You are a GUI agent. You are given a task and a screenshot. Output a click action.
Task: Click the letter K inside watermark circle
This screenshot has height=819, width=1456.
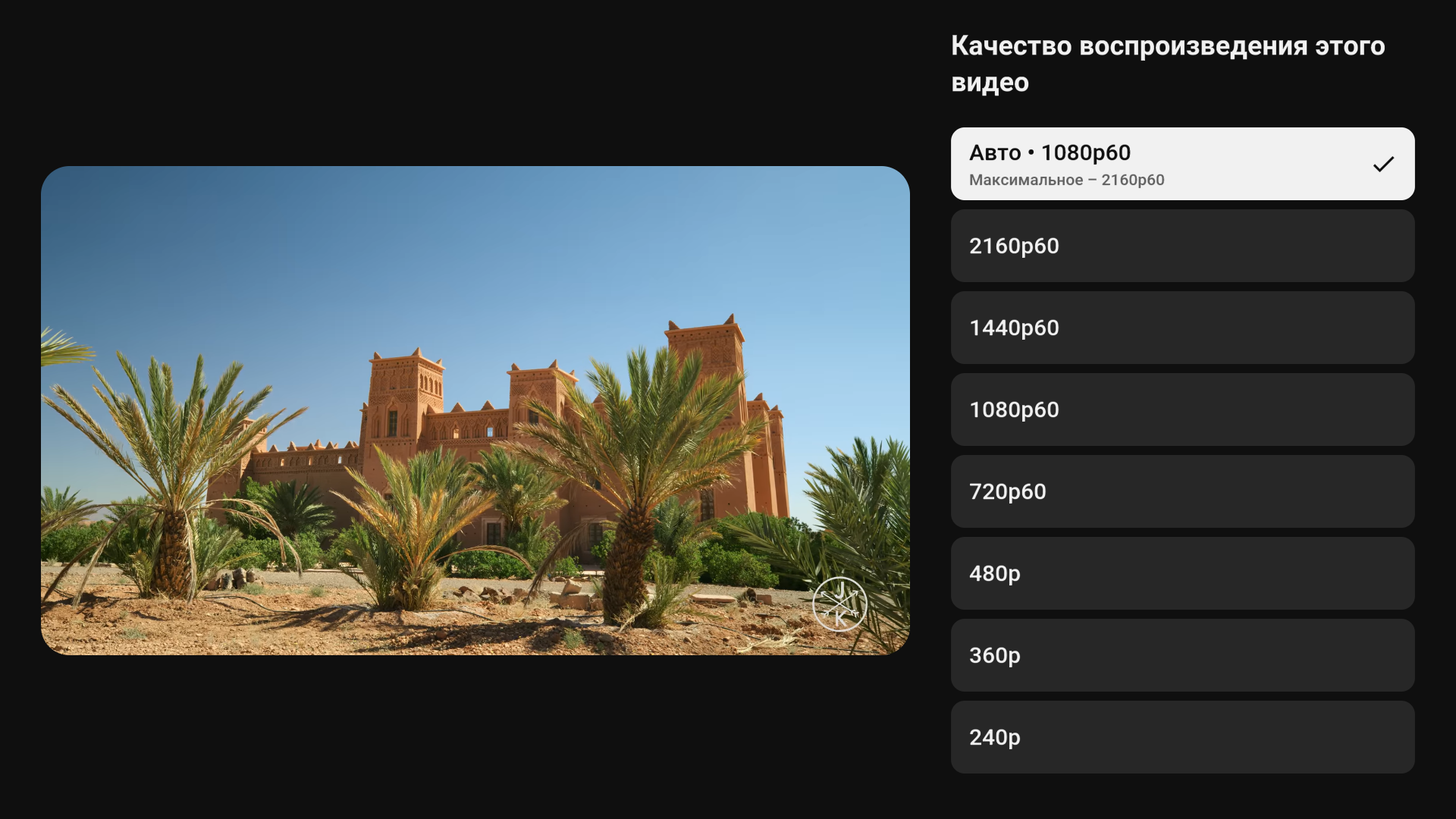pyautogui.click(x=839, y=619)
